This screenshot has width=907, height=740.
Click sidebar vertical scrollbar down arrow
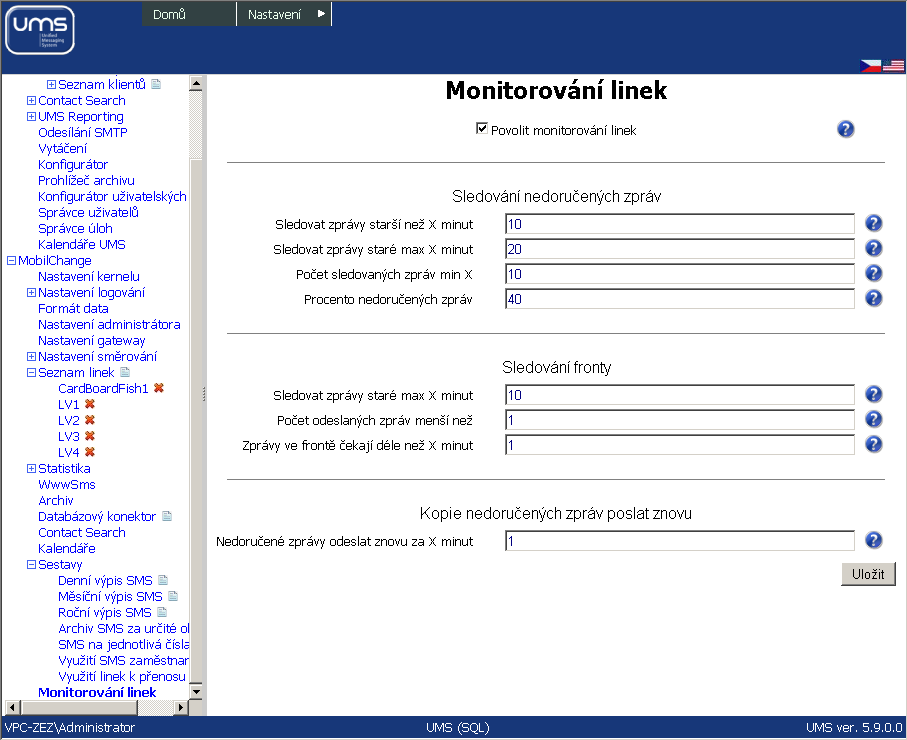point(196,691)
